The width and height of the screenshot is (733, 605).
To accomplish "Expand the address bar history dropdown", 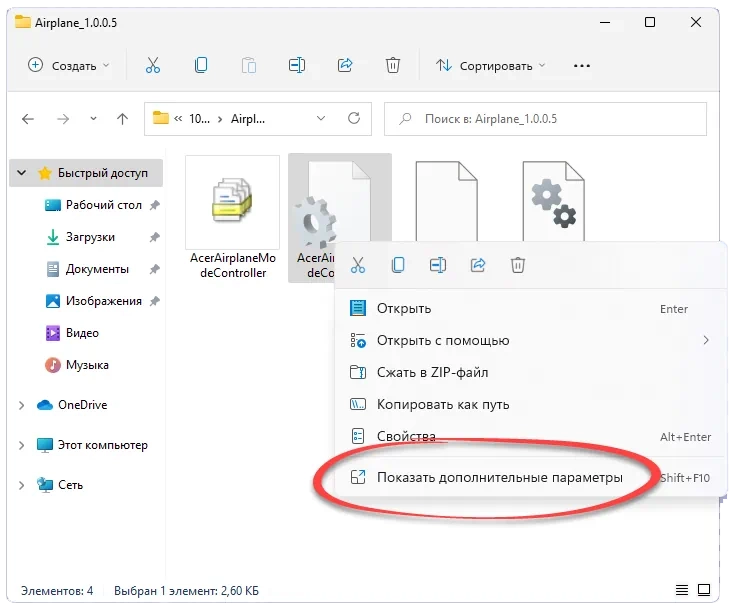I will pos(321,119).
